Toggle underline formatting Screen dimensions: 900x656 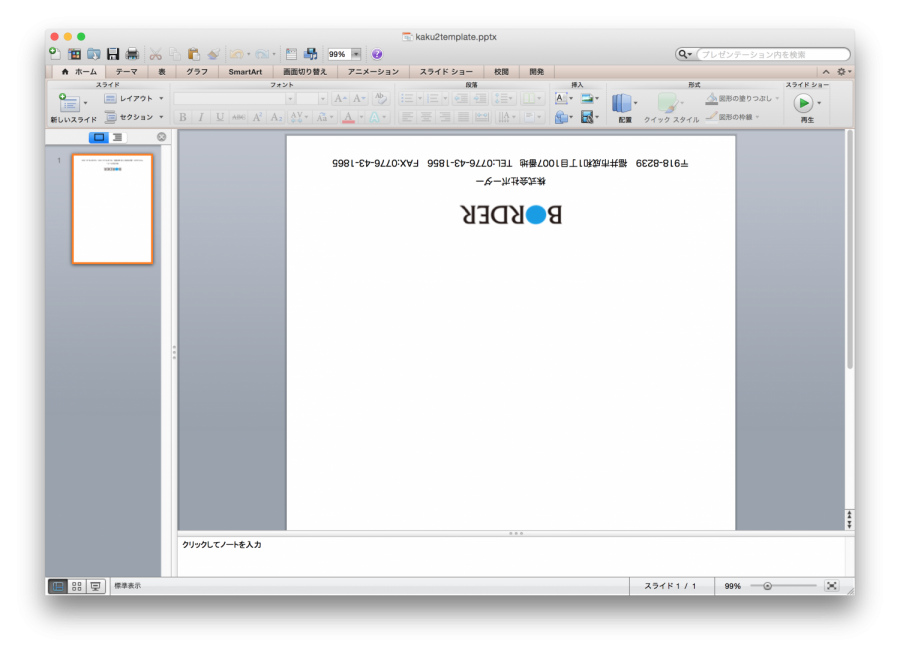coord(220,117)
